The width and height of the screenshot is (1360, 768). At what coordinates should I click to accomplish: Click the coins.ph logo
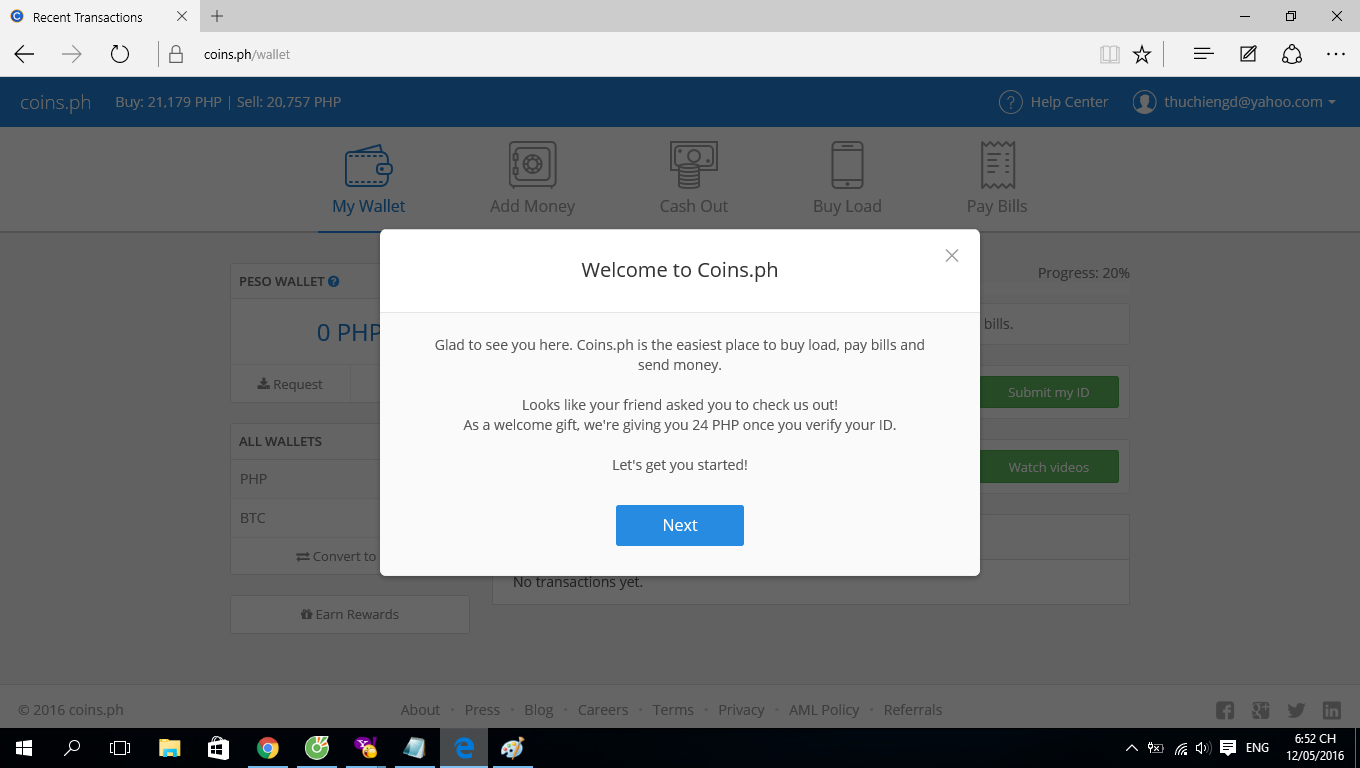(55, 102)
